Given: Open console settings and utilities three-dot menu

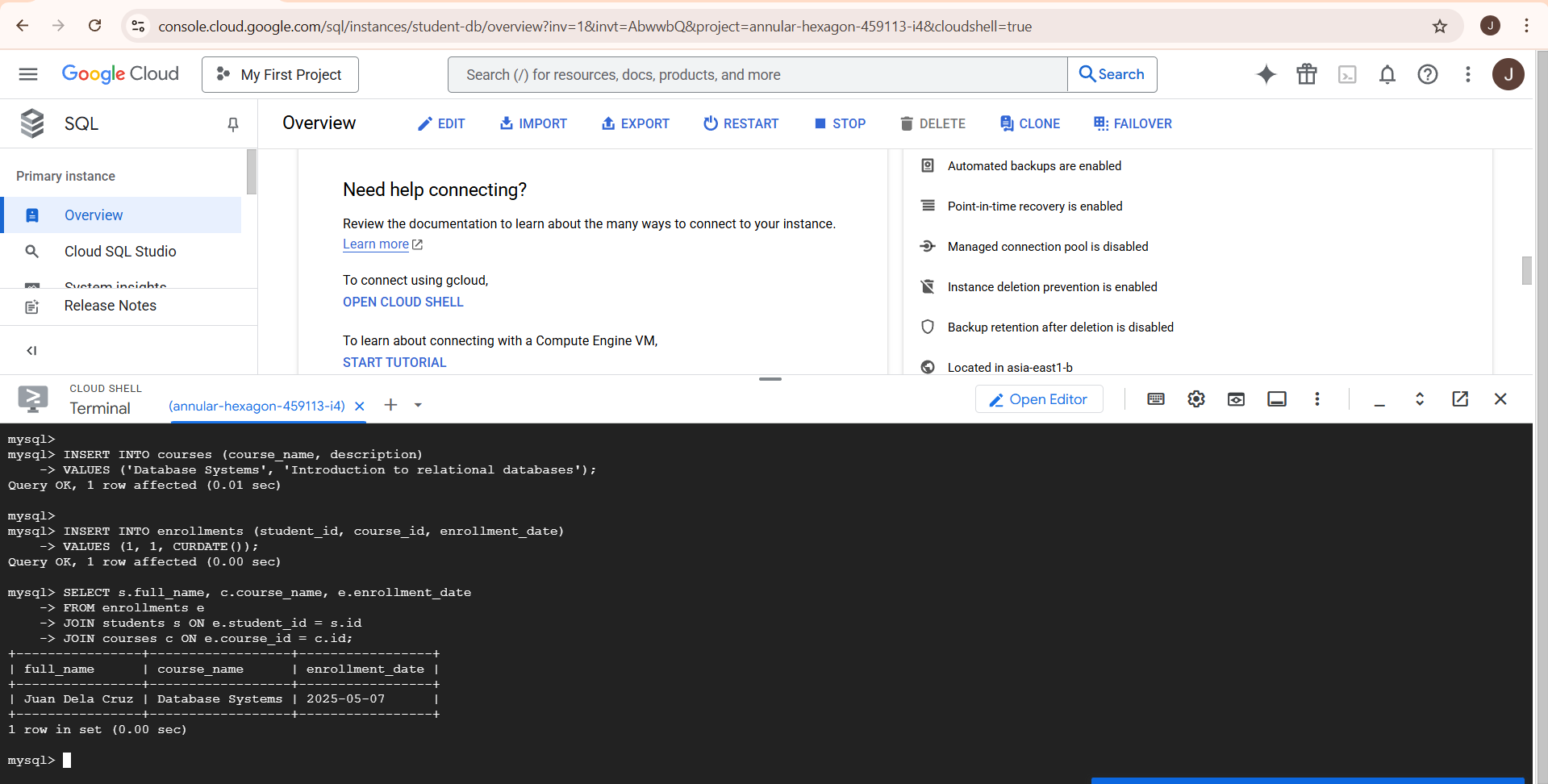Looking at the screenshot, I should [x=1468, y=74].
